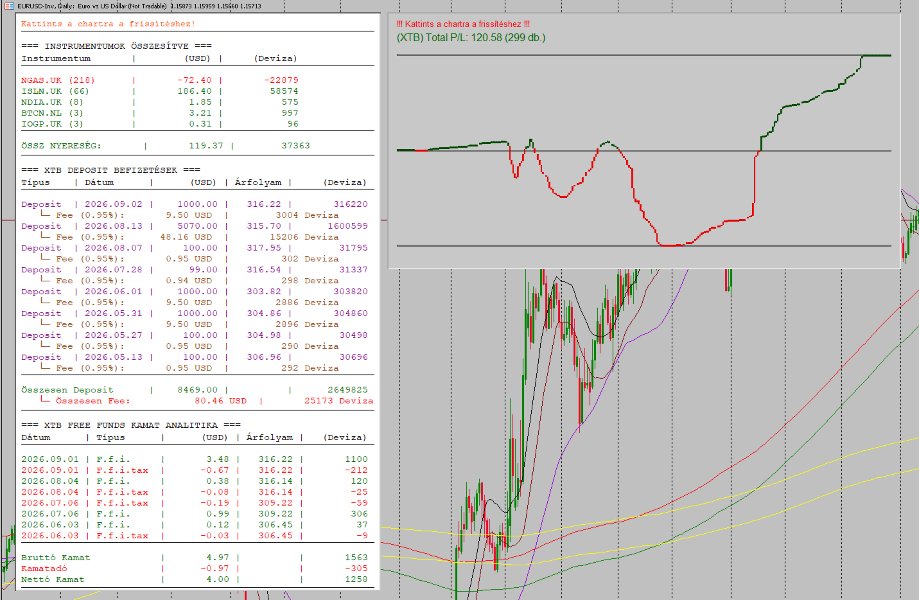Click the EURUSD-Inv Daily chart title text

point(139,6)
